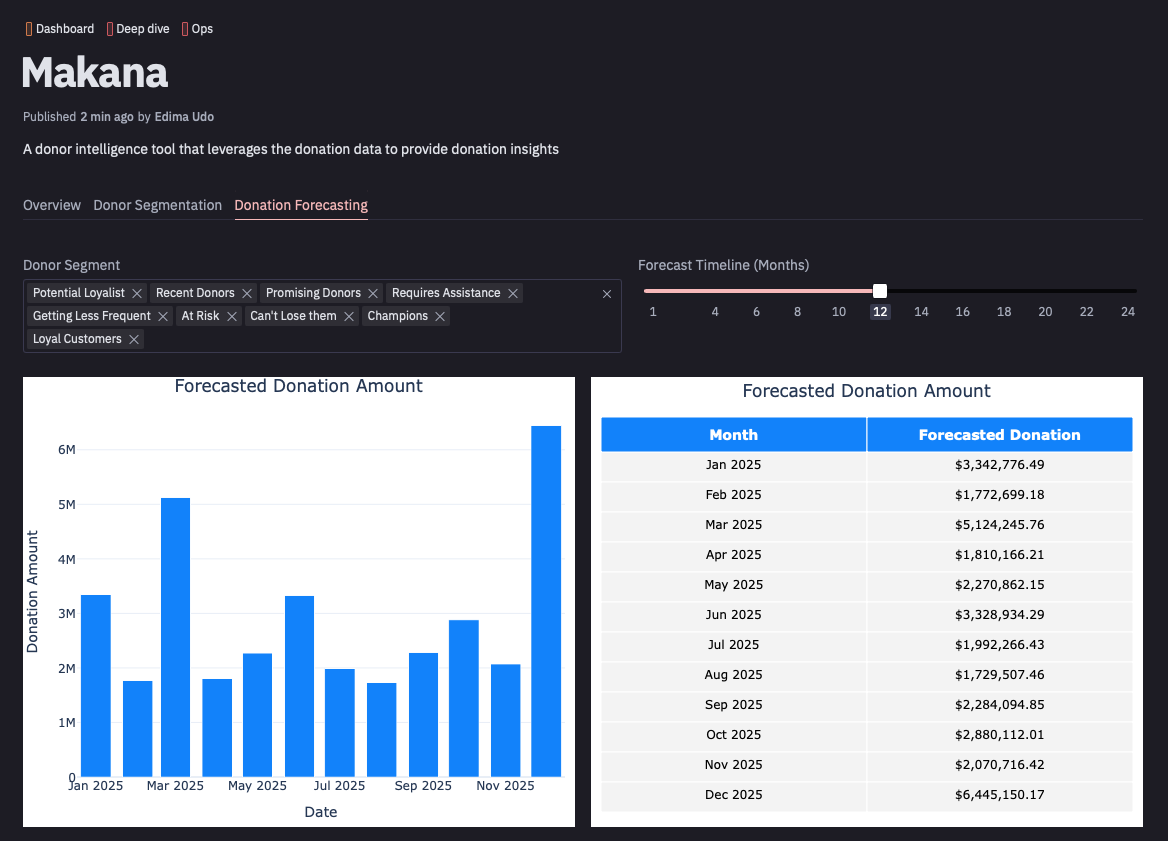Click the bar chart title text
The image size is (1168, 841).
[298, 386]
